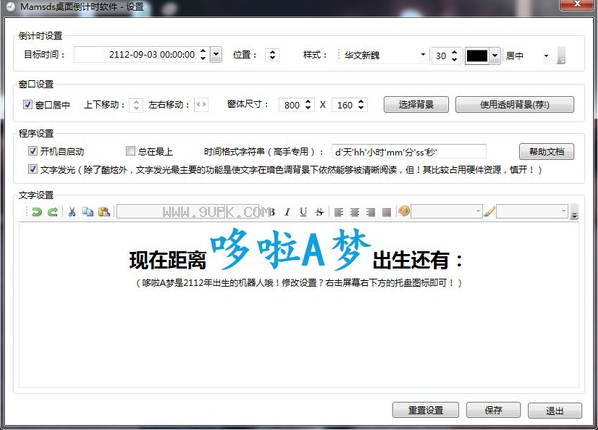
Task: Click the color palette icon in the text toolbar
Action: [403, 211]
